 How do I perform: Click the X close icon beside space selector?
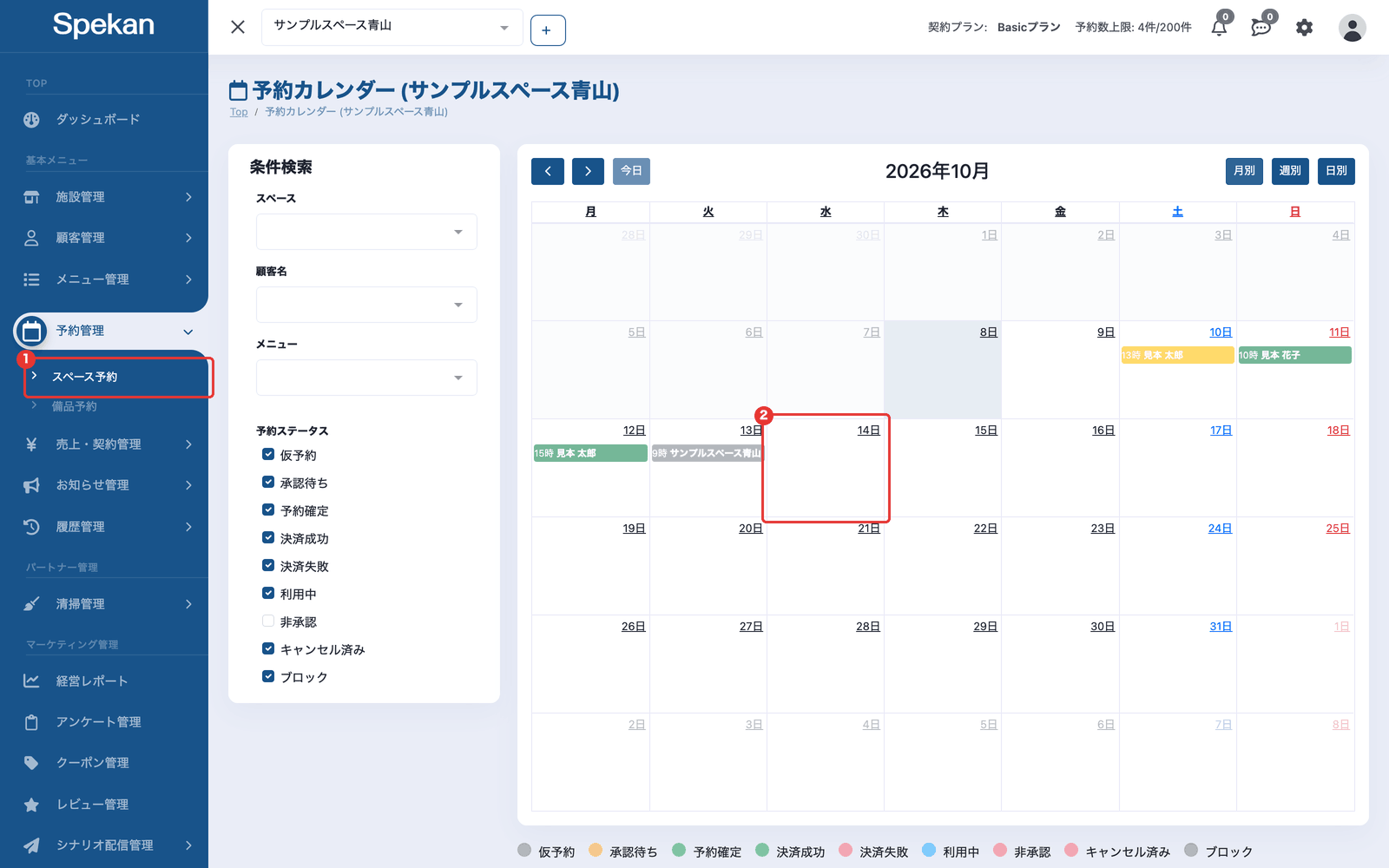238,27
